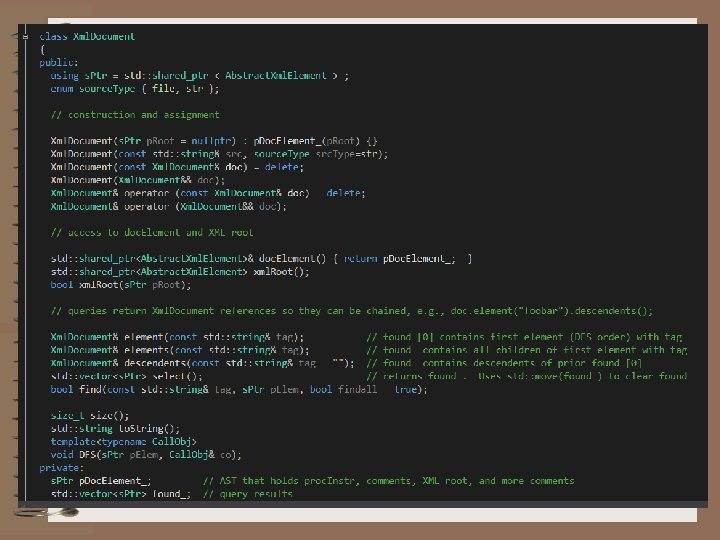This screenshot has height=540, width=720.
Task: Click the comment 'contains all children of first element'
Action: (527, 350)
